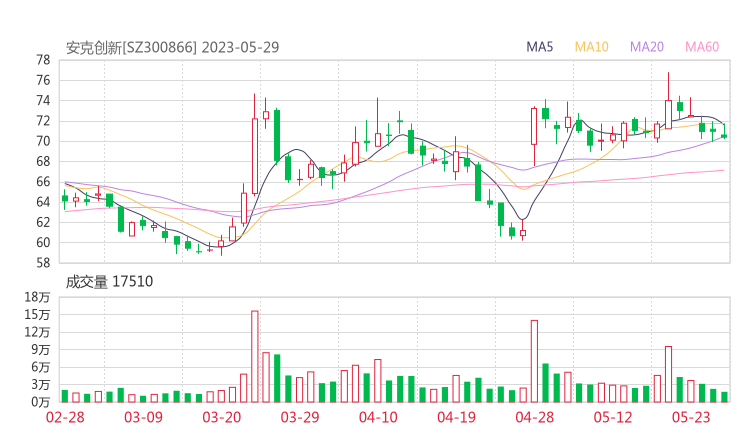Select the 04-28 date marker

click(534, 417)
